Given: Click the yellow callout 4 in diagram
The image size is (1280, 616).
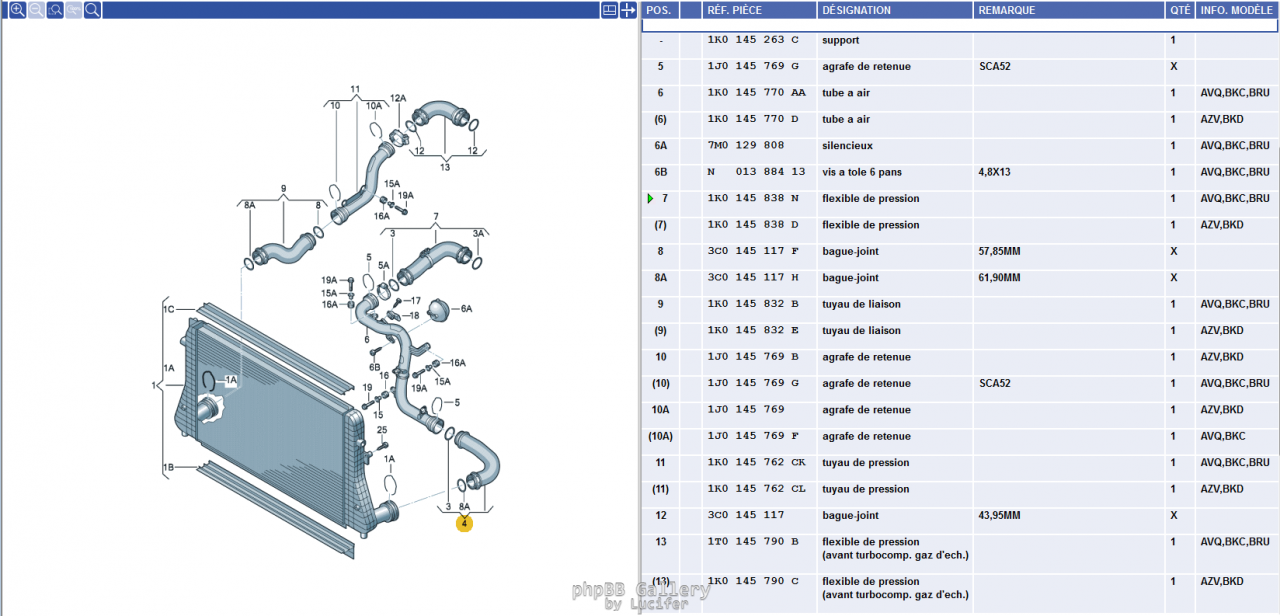Looking at the screenshot, I should [464, 523].
